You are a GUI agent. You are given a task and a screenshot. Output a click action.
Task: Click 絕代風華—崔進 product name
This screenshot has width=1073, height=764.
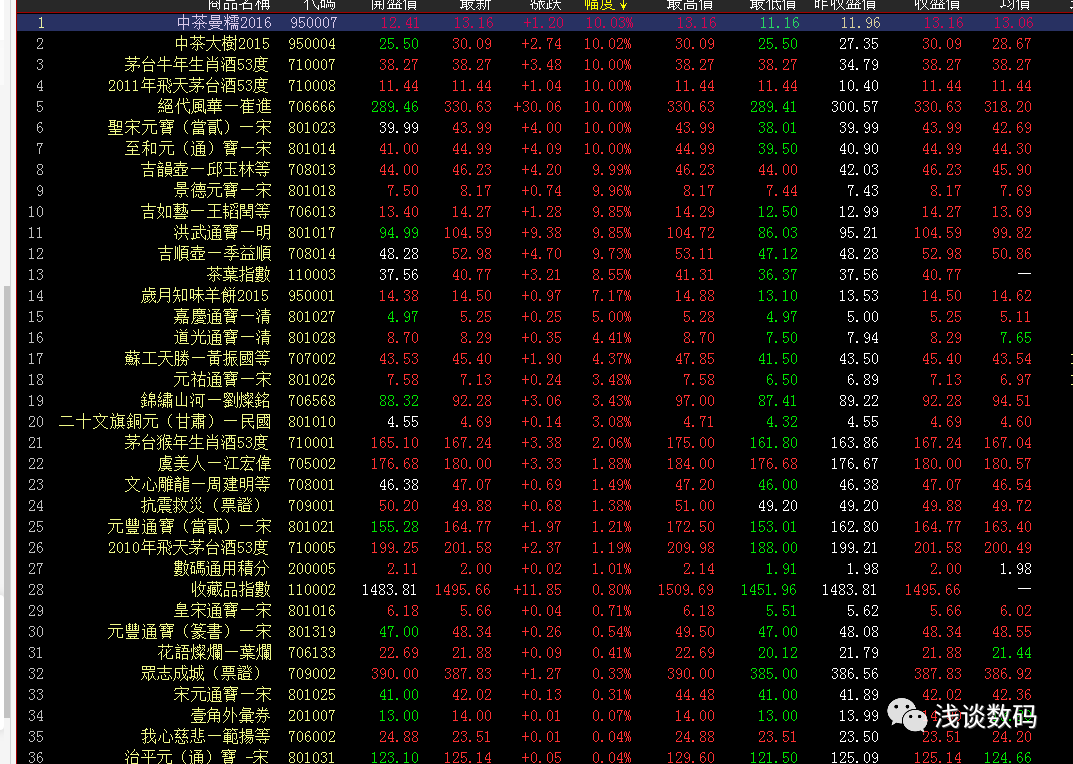pos(214,107)
